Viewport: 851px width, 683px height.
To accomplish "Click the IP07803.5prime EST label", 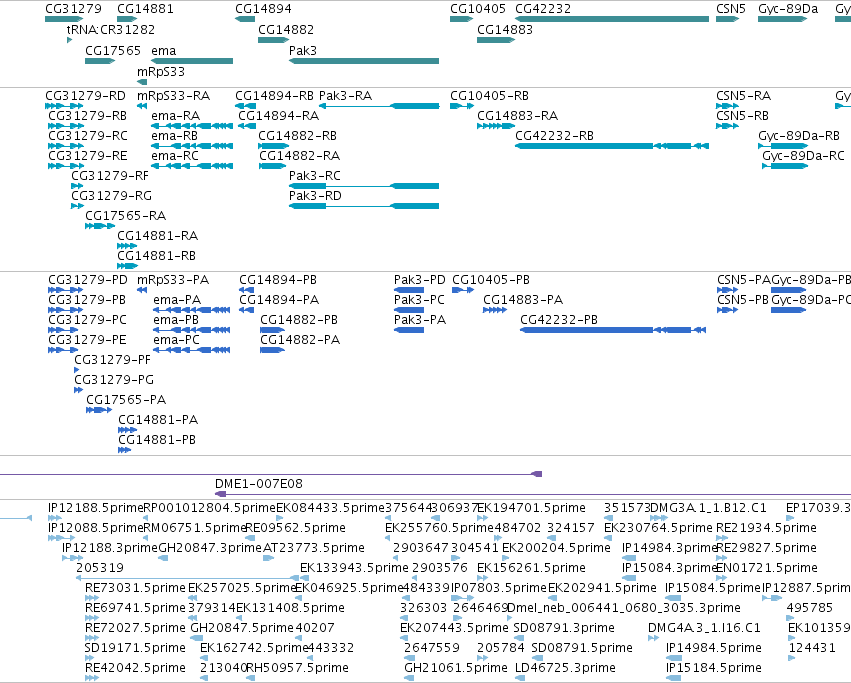I will pyautogui.click(x=499, y=588).
